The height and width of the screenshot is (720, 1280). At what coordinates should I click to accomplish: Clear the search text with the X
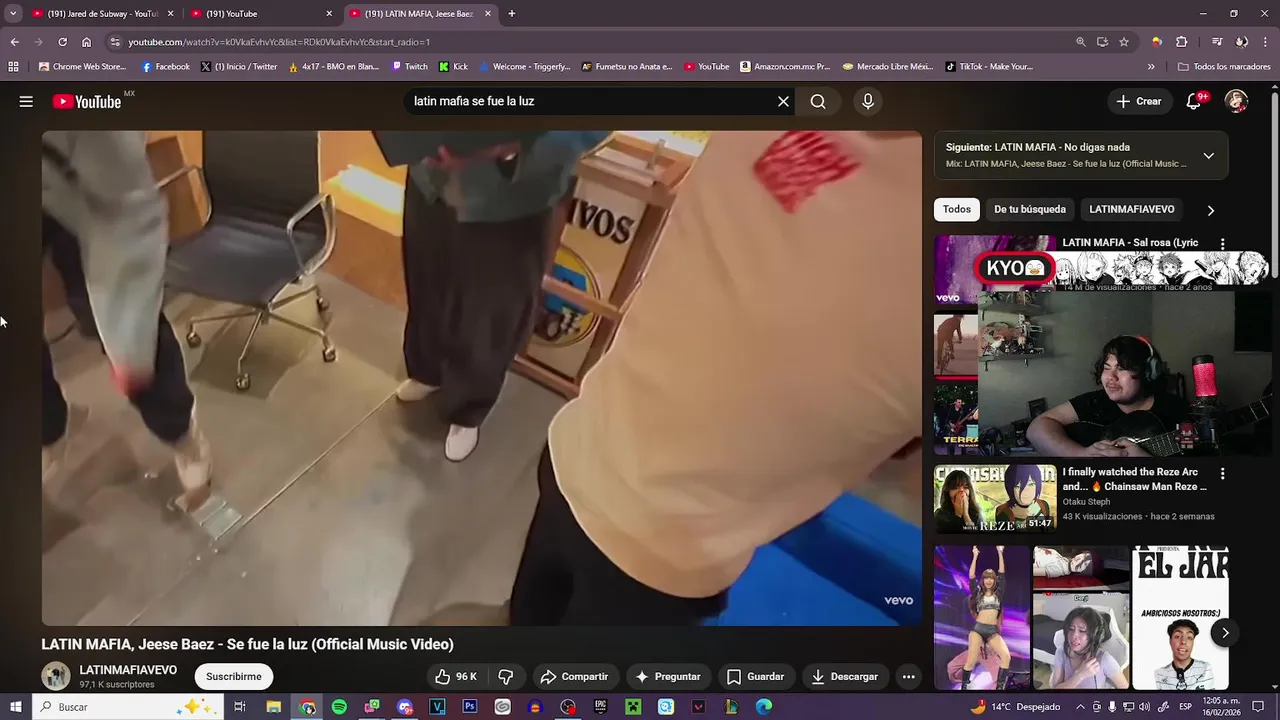click(x=783, y=101)
